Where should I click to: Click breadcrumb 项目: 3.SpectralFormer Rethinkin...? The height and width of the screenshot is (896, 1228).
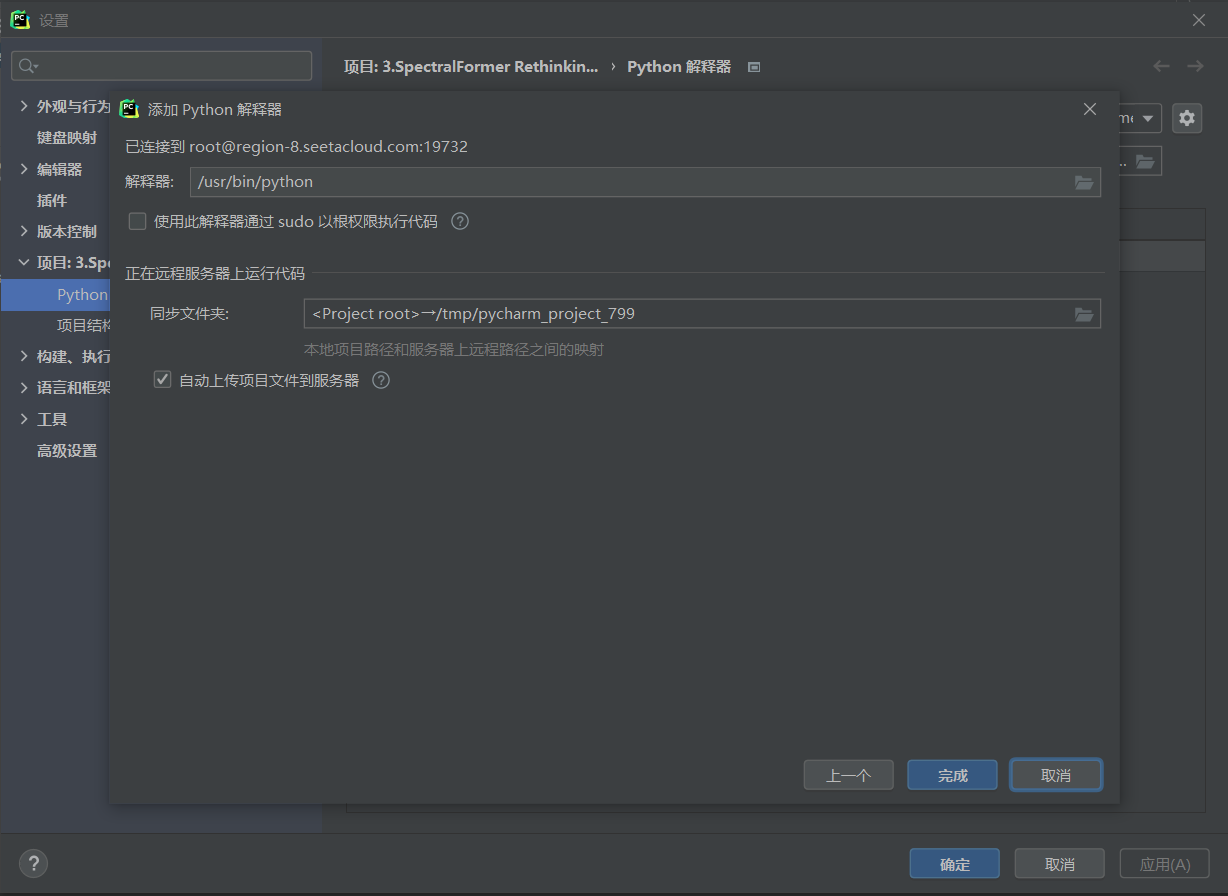click(471, 67)
